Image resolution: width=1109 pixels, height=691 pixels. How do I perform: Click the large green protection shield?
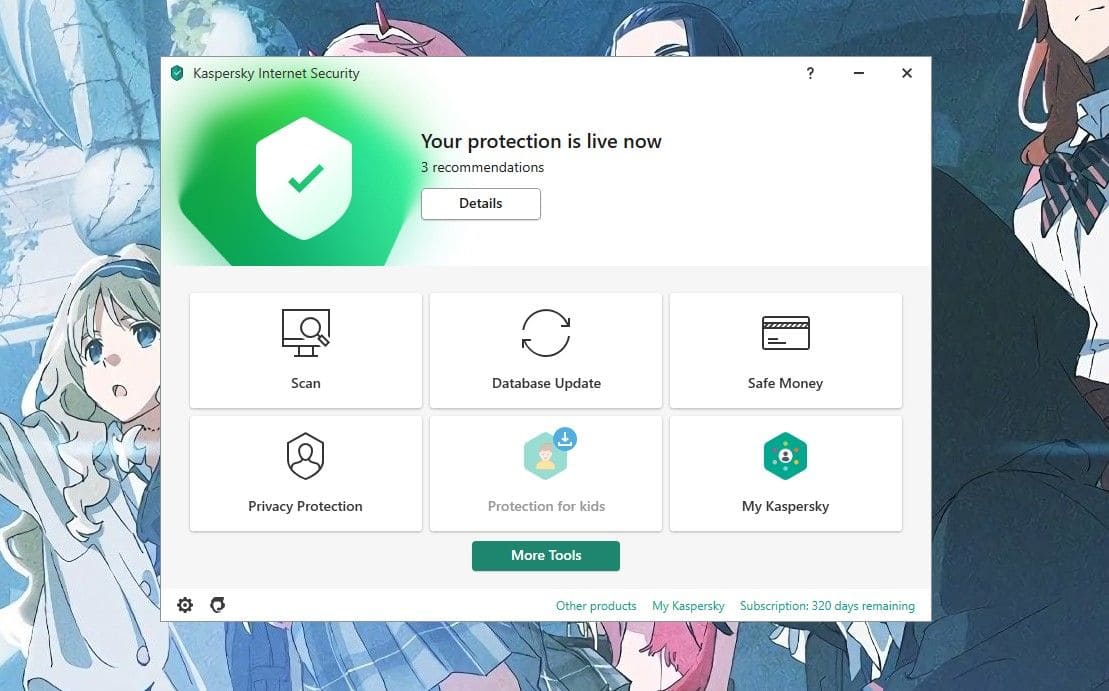(304, 178)
